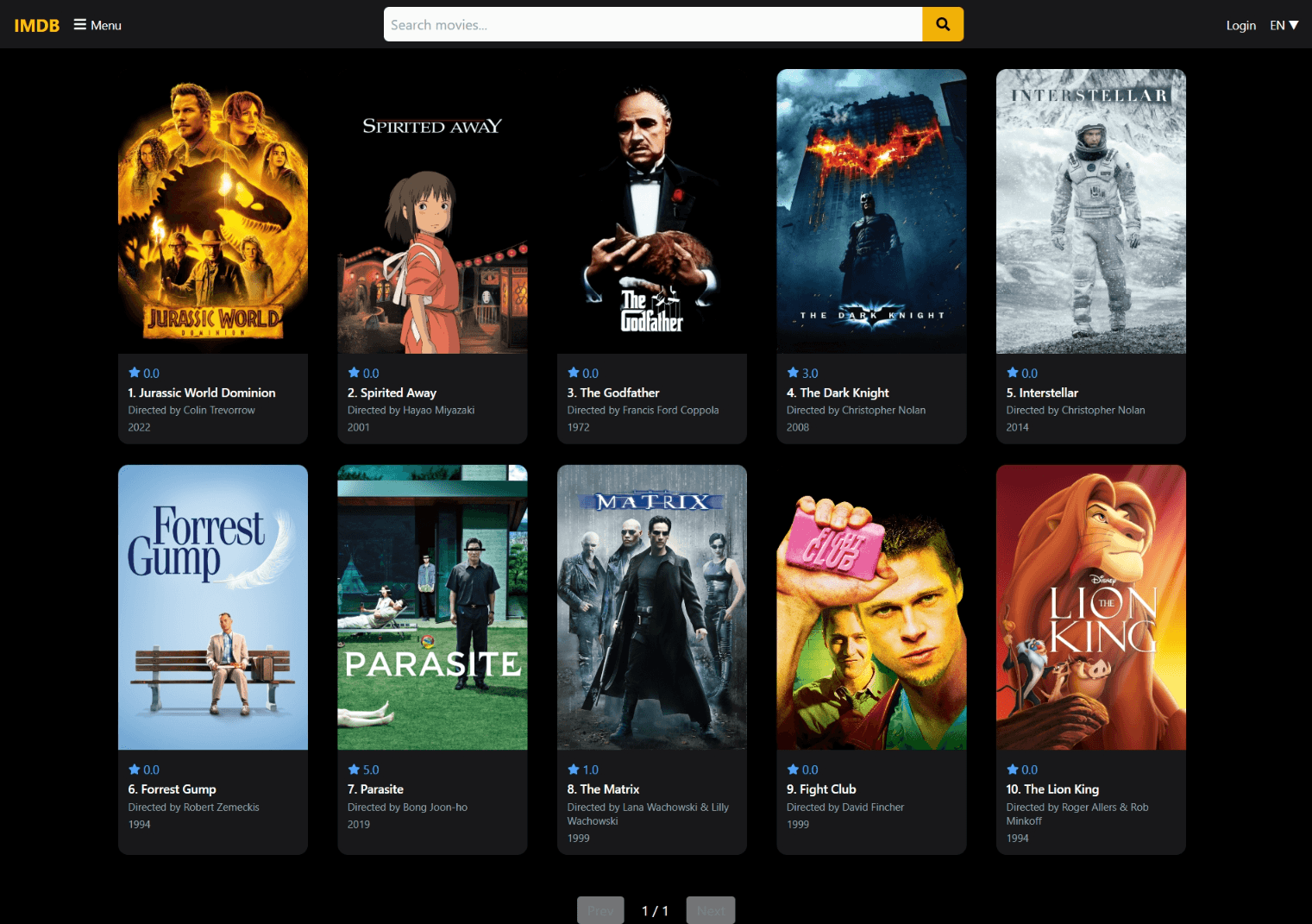
Task: Select the title 8. The Matrix
Action: click(603, 789)
